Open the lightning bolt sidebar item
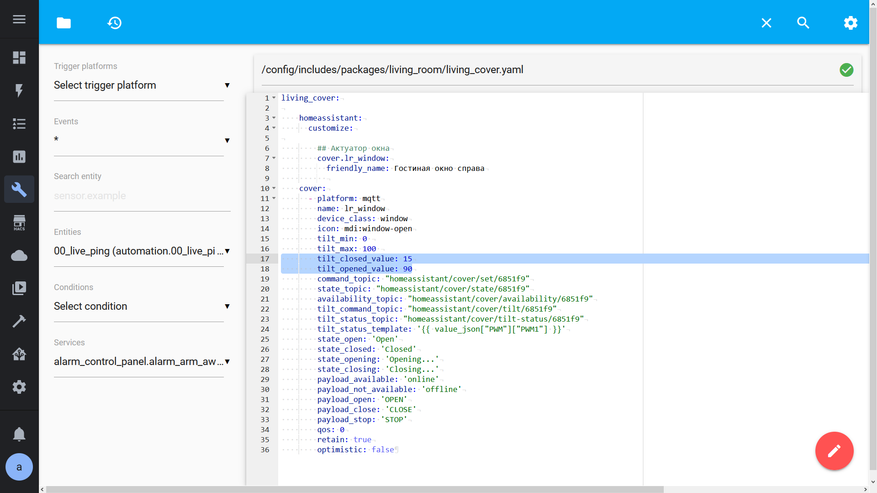877x493 pixels. pos(19,91)
